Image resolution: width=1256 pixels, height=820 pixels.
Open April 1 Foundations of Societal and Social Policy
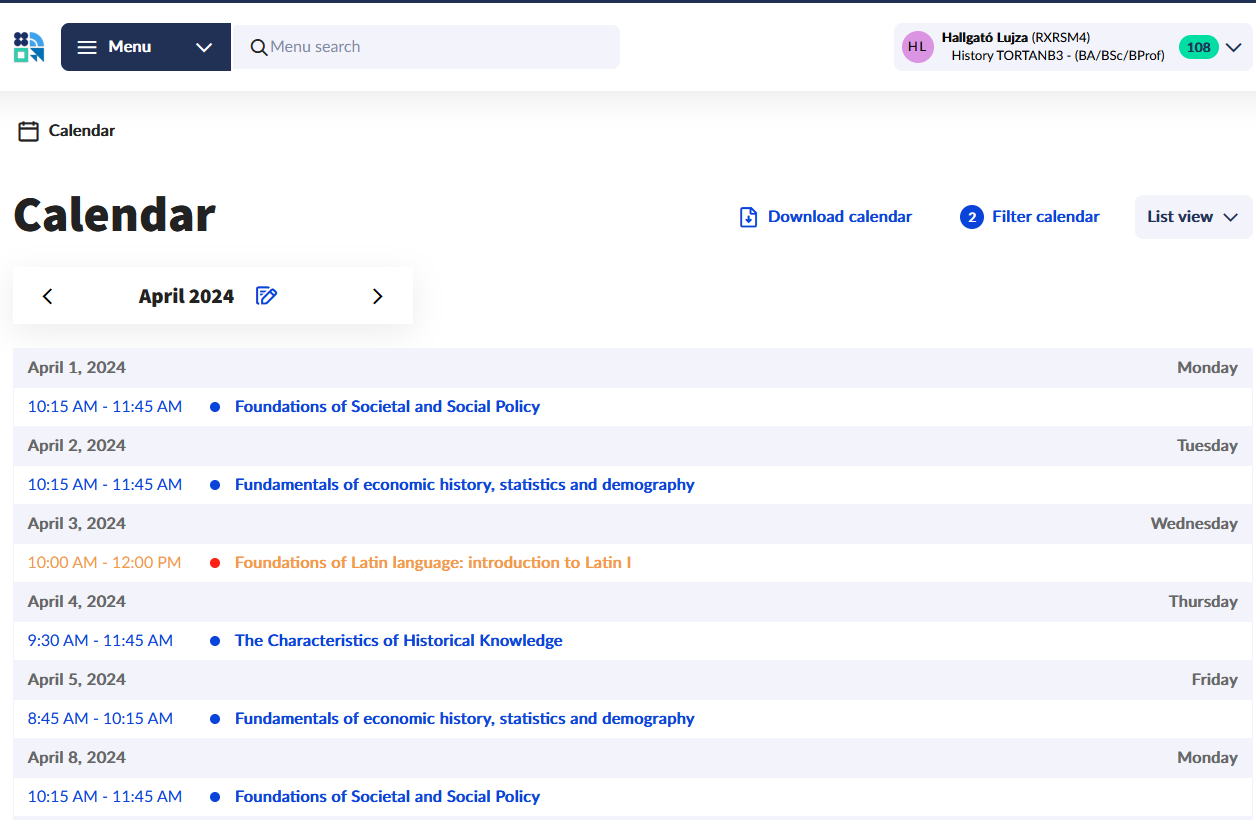(387, 407)
